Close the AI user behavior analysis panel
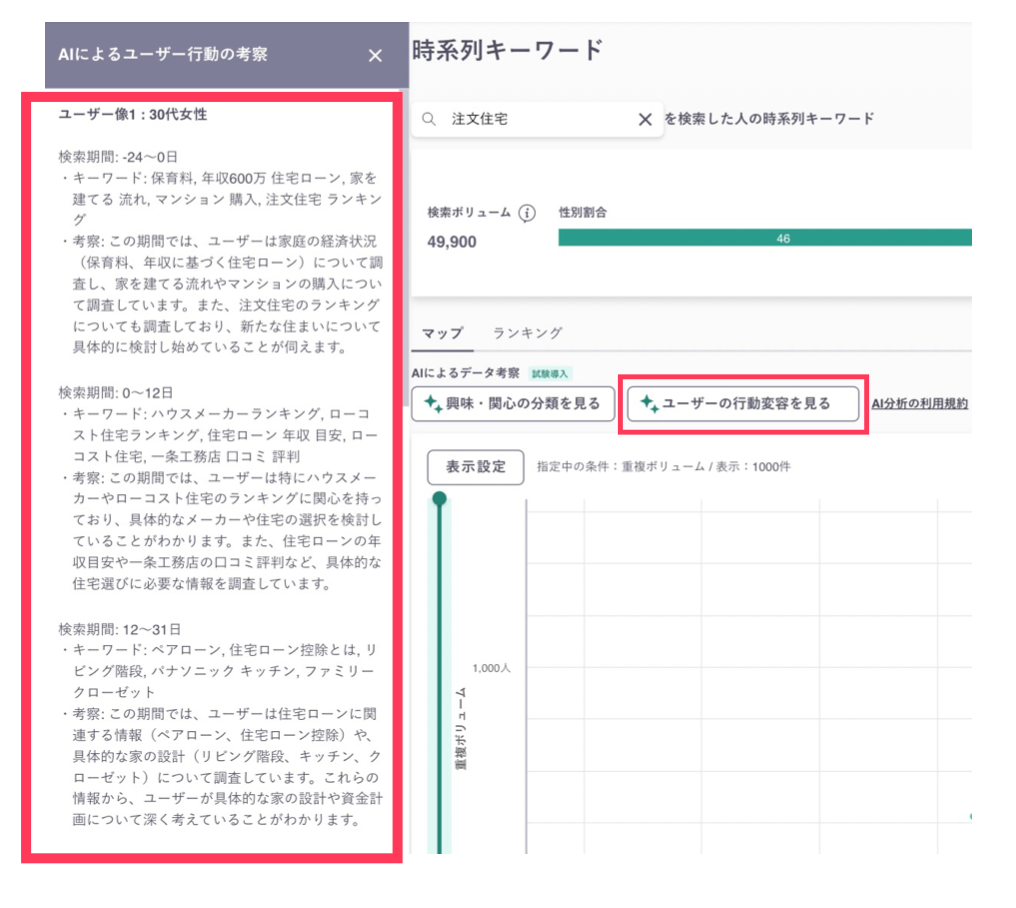Image resolution: width=1016 pixels, height=908 pixels. pos(375,56)
